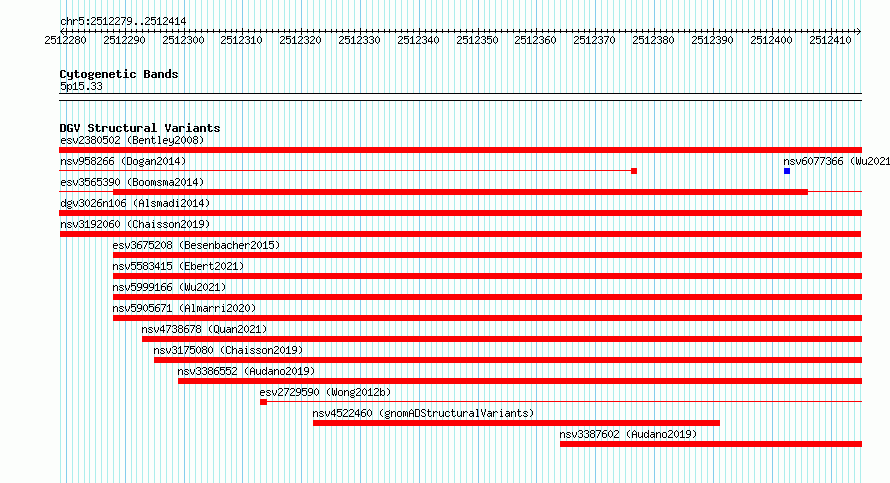The image size is (890, 483).
Task: Click ruler position 2512280
Action: (65, 40)
